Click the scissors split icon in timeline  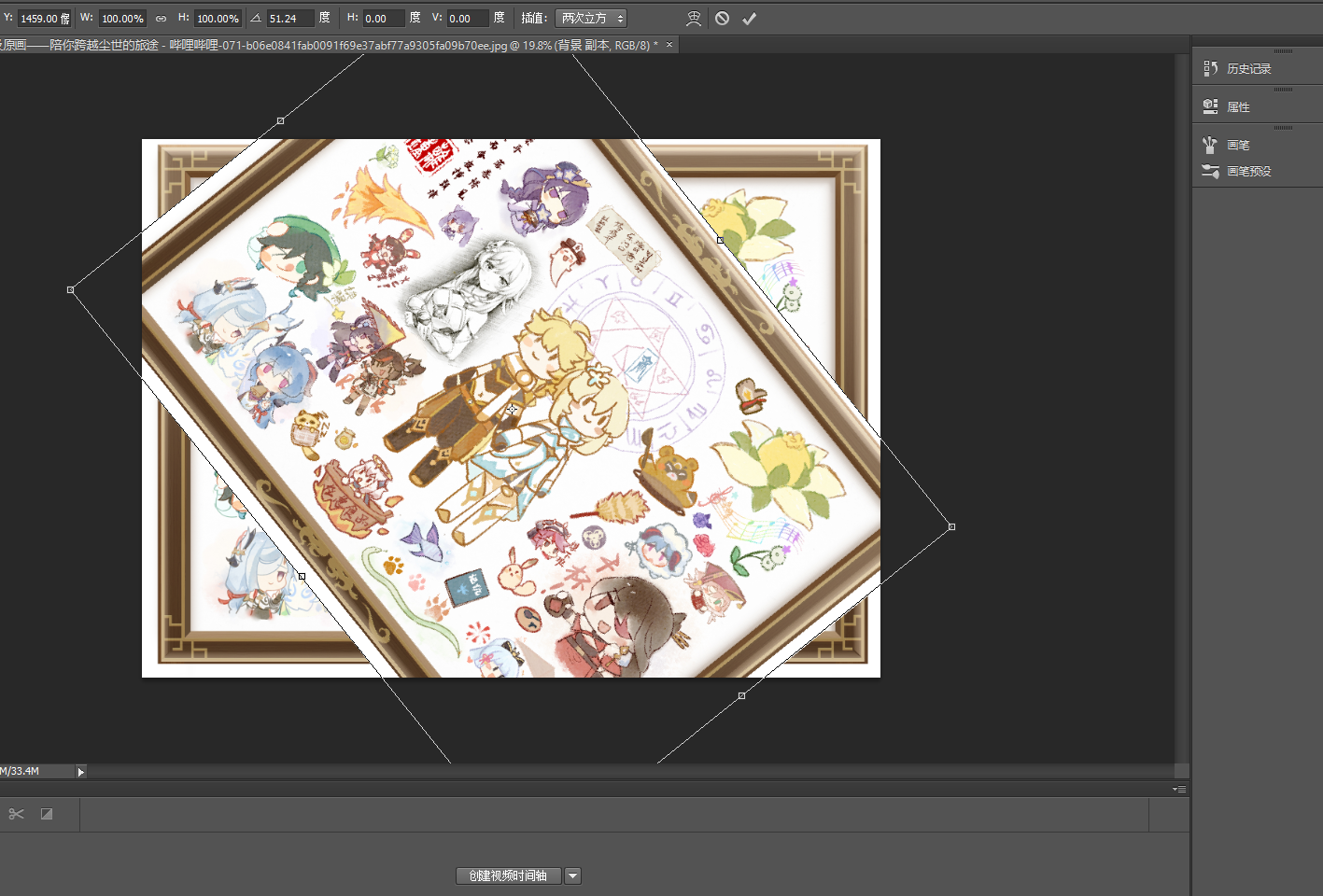click(x=16, y=814)
